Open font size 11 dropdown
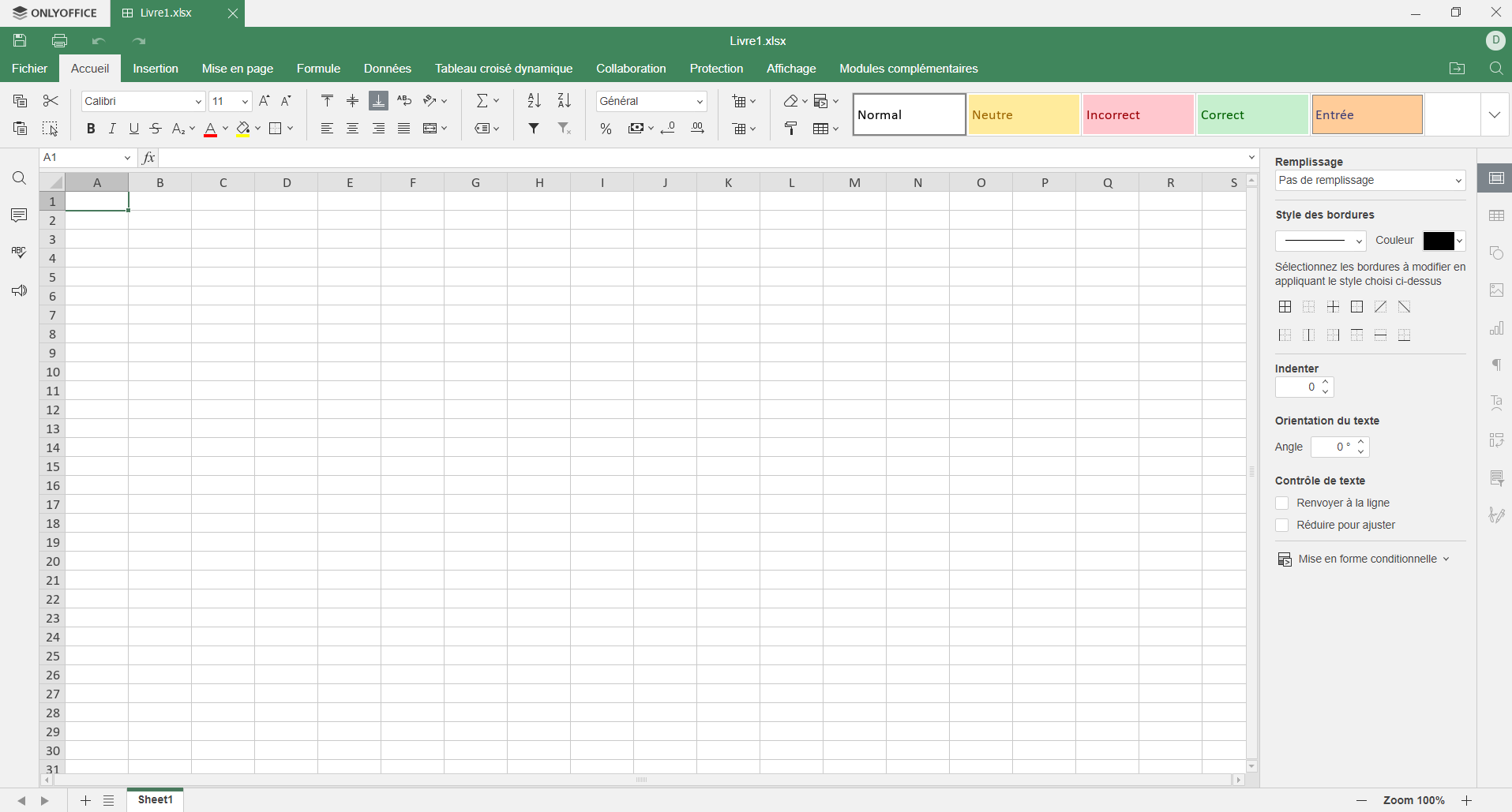The height and width of the screenshot is (812, 1512). click(245, 102)
